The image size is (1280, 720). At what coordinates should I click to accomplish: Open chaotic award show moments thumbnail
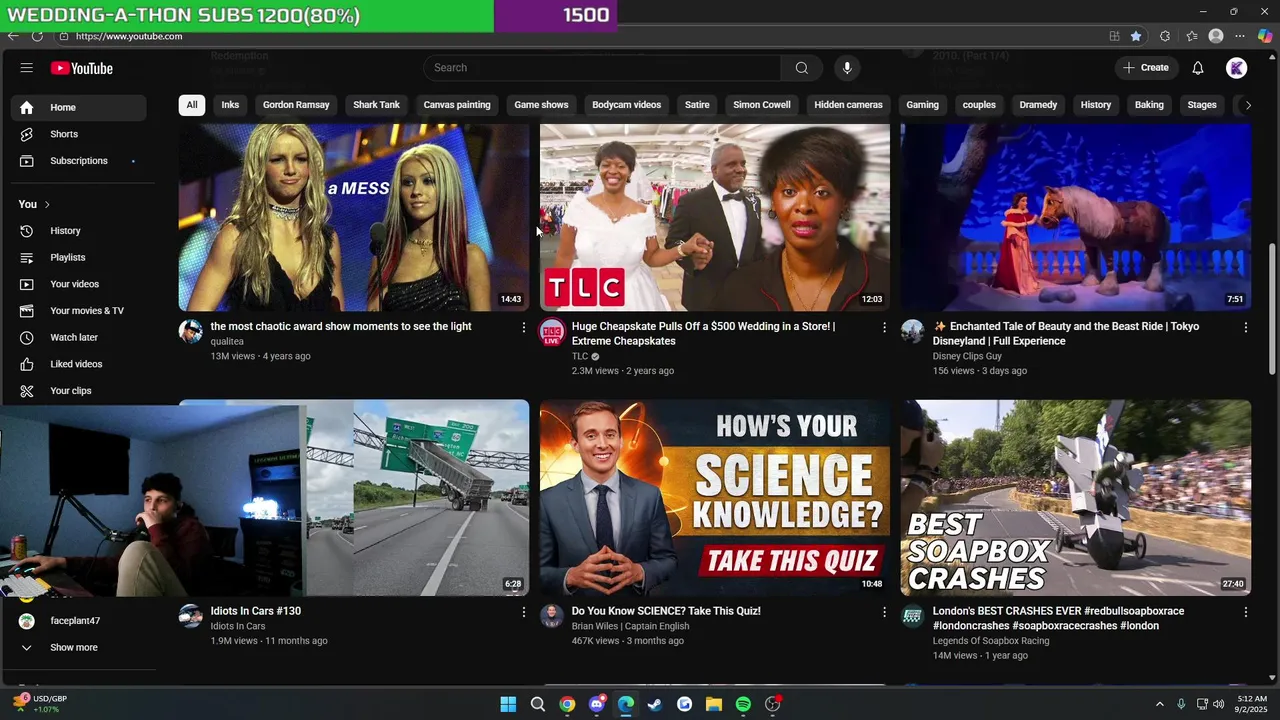click(x=354, y=217)
